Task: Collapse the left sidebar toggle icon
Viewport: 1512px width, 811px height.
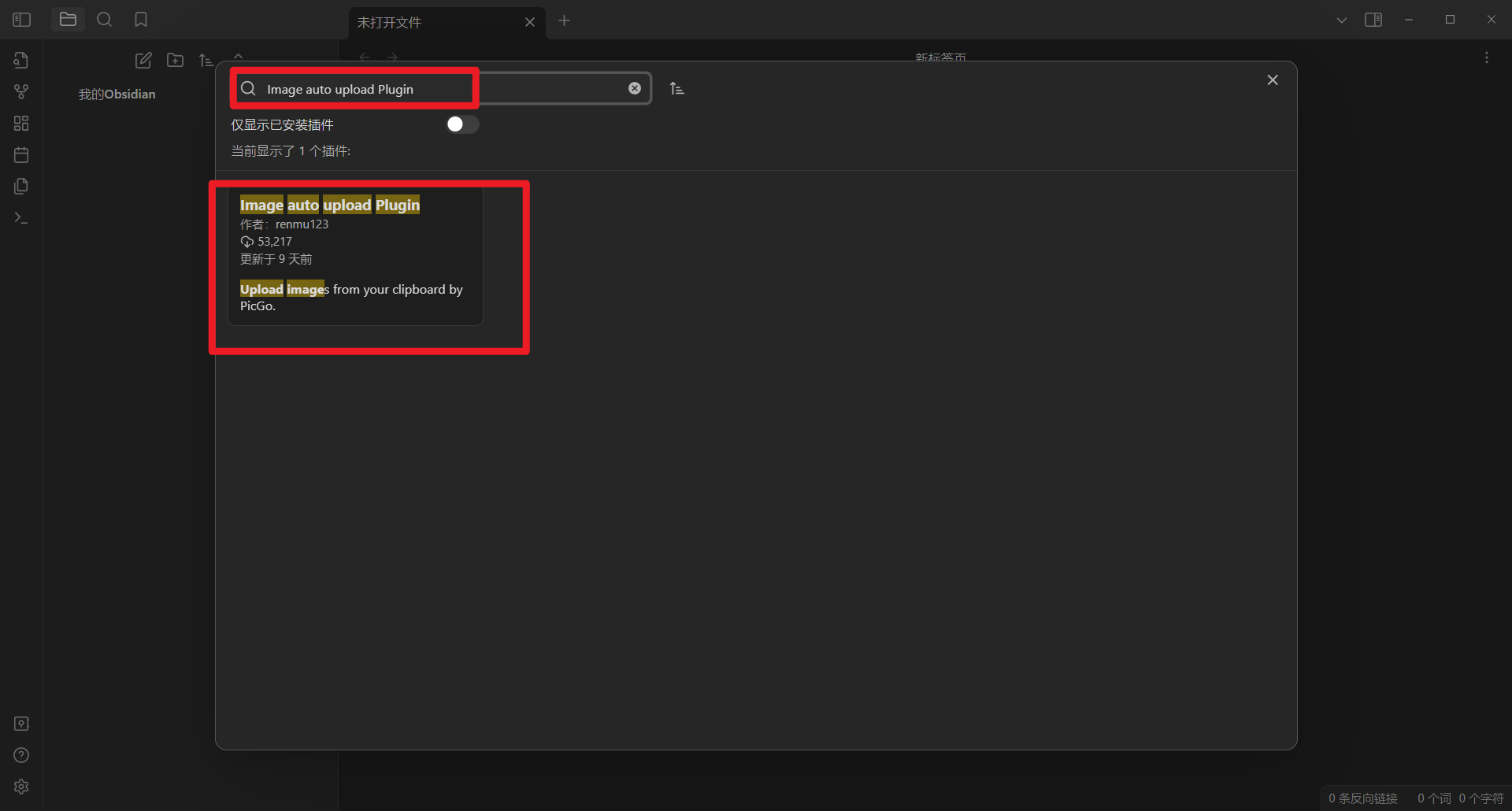Action: click(x=22, y=20)
